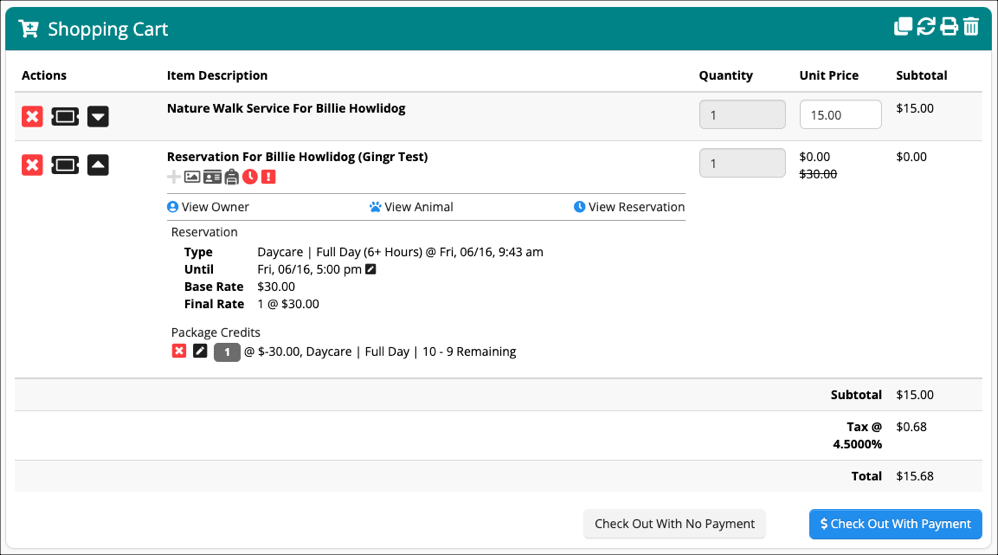The height and width of the screenshot is (555, 998).
Task: Click the Tax @ 4.5000% label
Action: [857, 435]
